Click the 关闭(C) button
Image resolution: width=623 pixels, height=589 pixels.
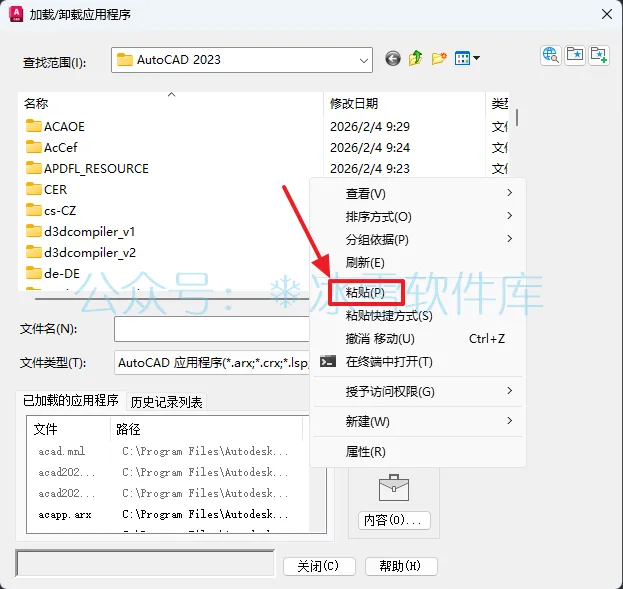point(319,566)
